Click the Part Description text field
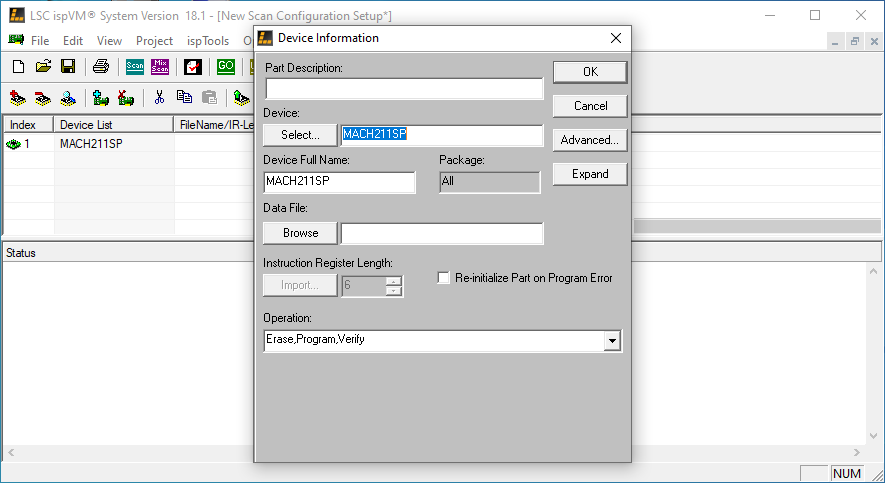 [x=404, y=88]
